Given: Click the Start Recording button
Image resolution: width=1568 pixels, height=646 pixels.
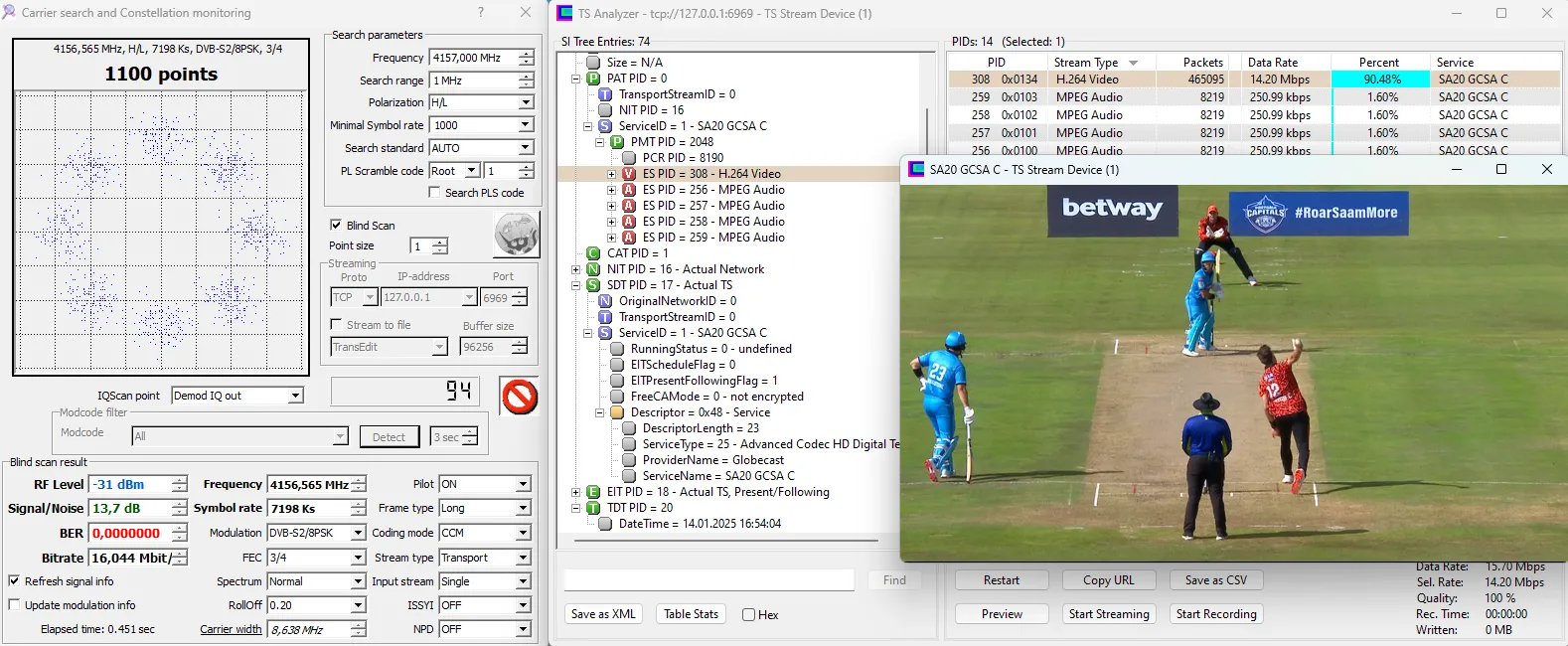Looking at the screenshot, I should tap(1215, 614).
